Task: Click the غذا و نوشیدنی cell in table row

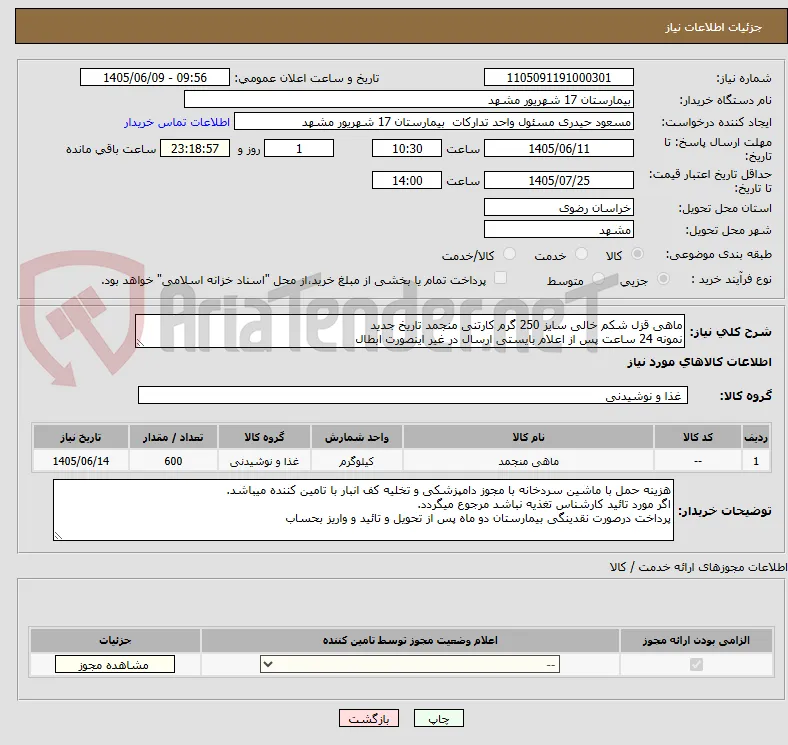Action: coord(264,461)
